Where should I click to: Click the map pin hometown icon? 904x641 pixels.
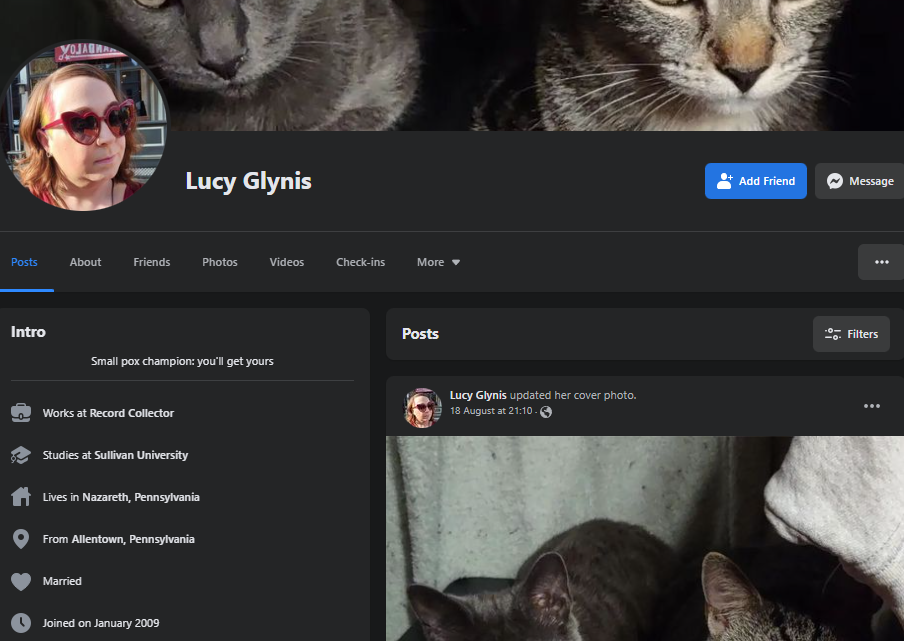(21, 539)
